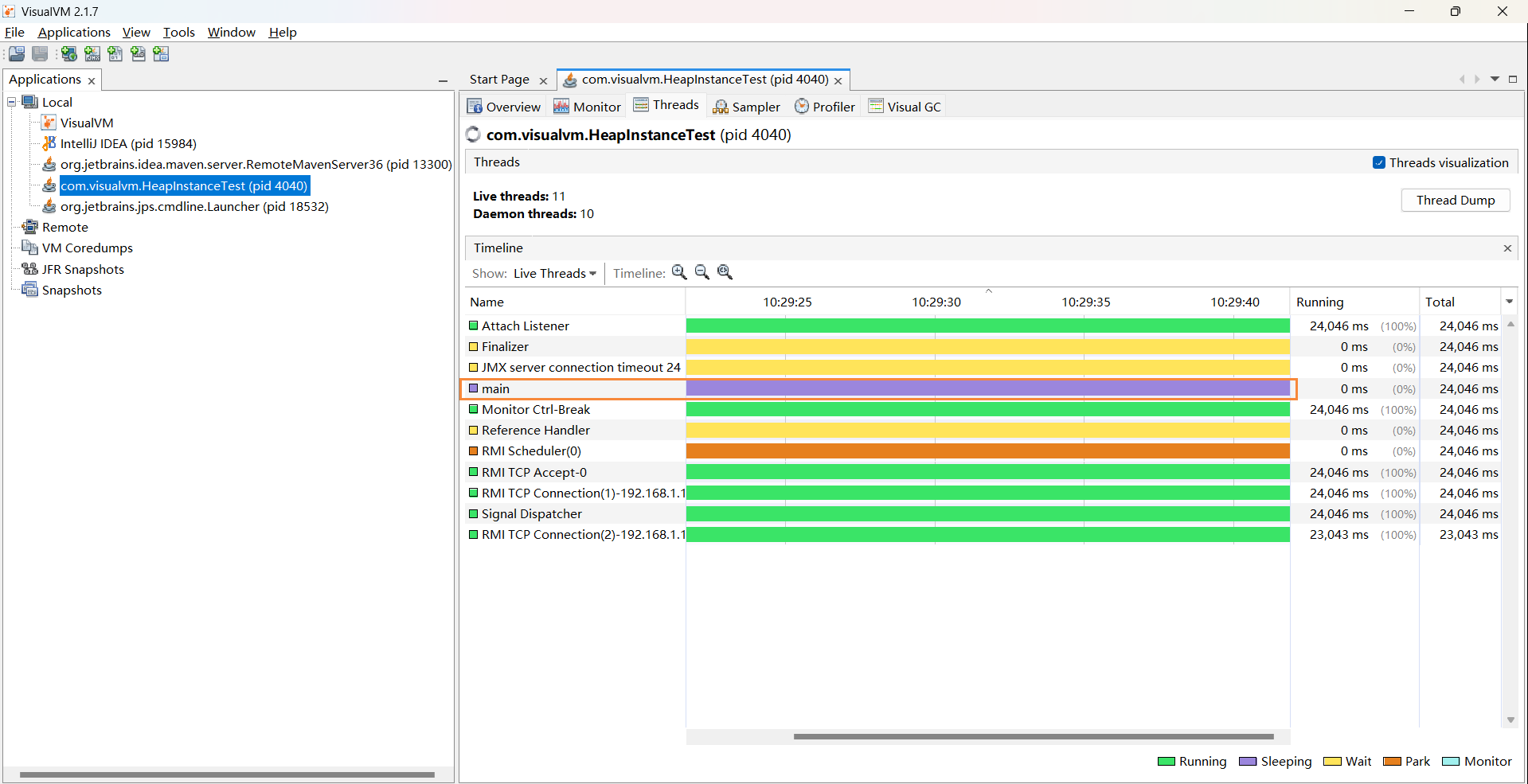The image size is (1528, 784).
Task: Select the JMX server connection timeout 24 row
Action: click(x=983, y=368)
